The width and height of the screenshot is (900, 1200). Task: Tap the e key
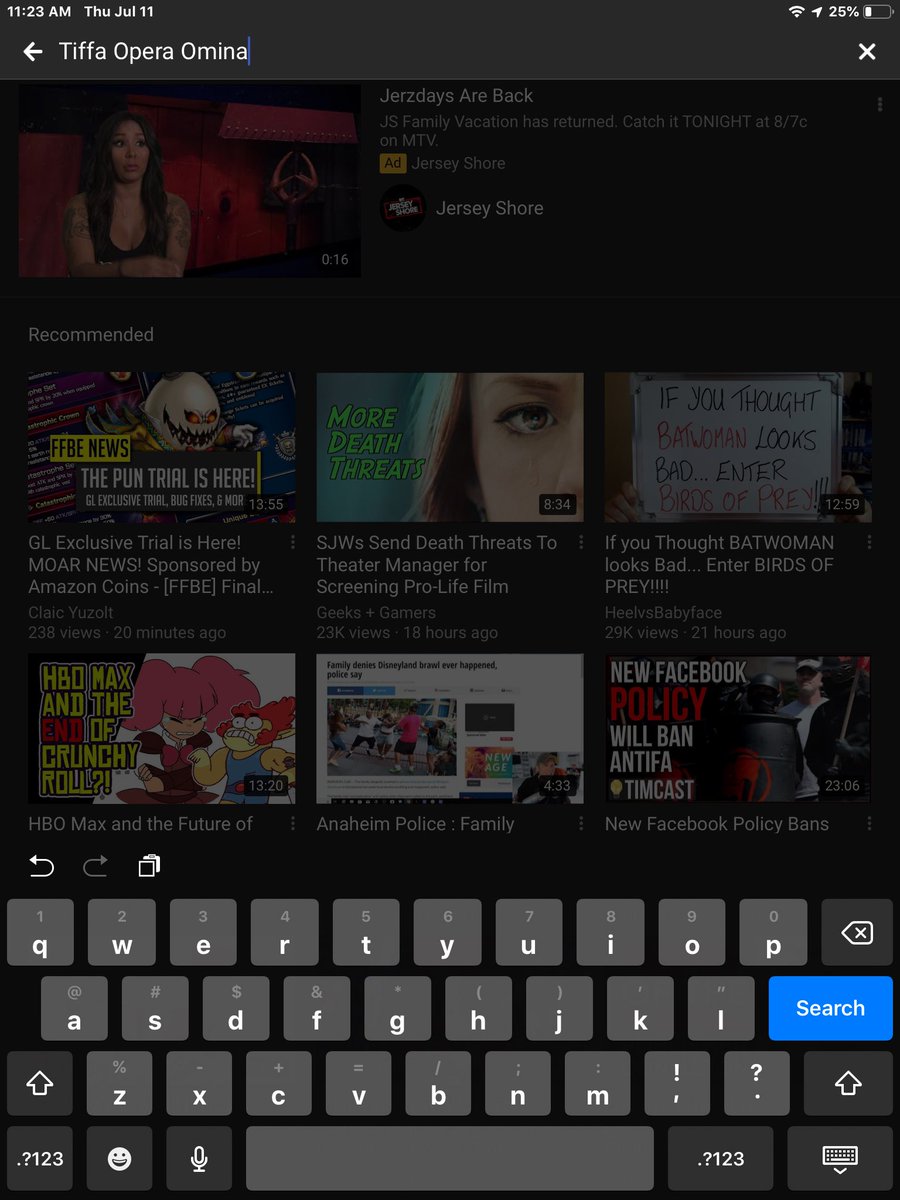click(x=203, y=933)
